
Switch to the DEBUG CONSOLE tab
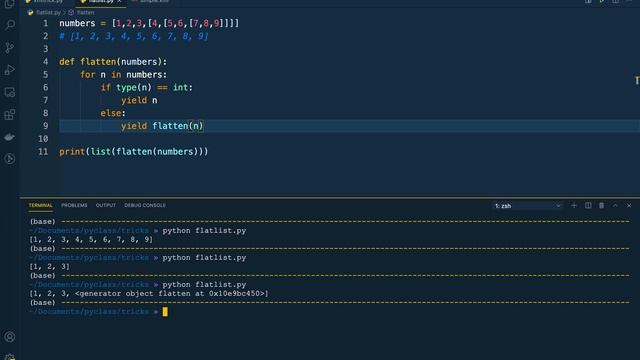coord(145,205)
